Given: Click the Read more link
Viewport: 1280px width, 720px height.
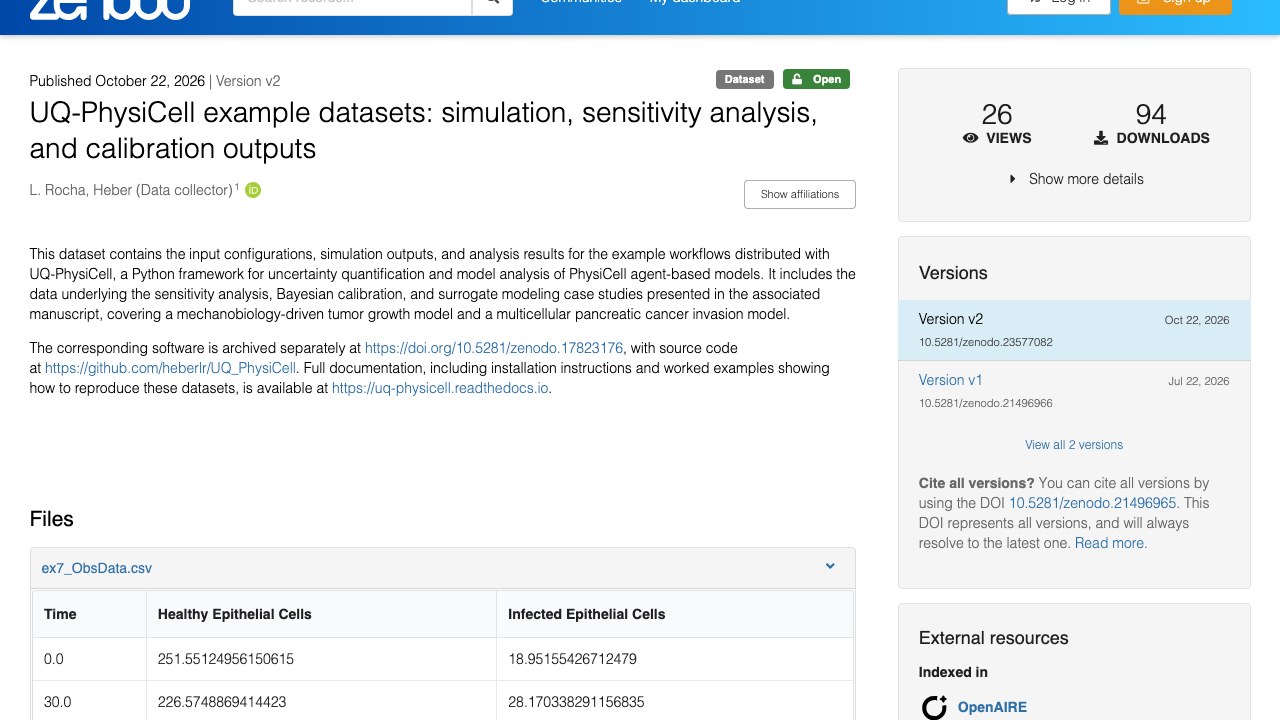Looking at the screenshot, I should click(x=1111, y=543).
